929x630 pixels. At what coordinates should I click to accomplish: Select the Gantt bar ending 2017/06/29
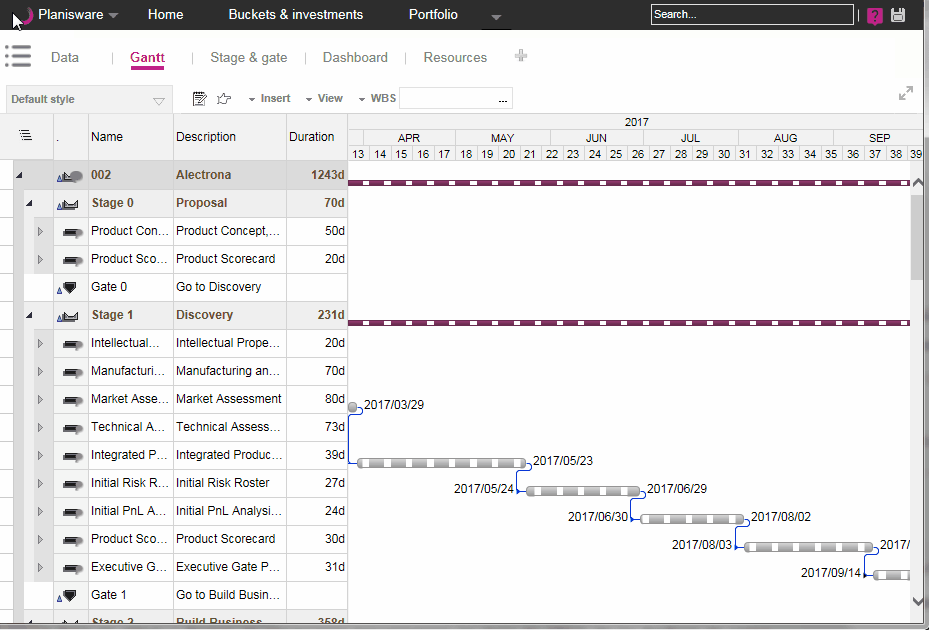[583, 491]
